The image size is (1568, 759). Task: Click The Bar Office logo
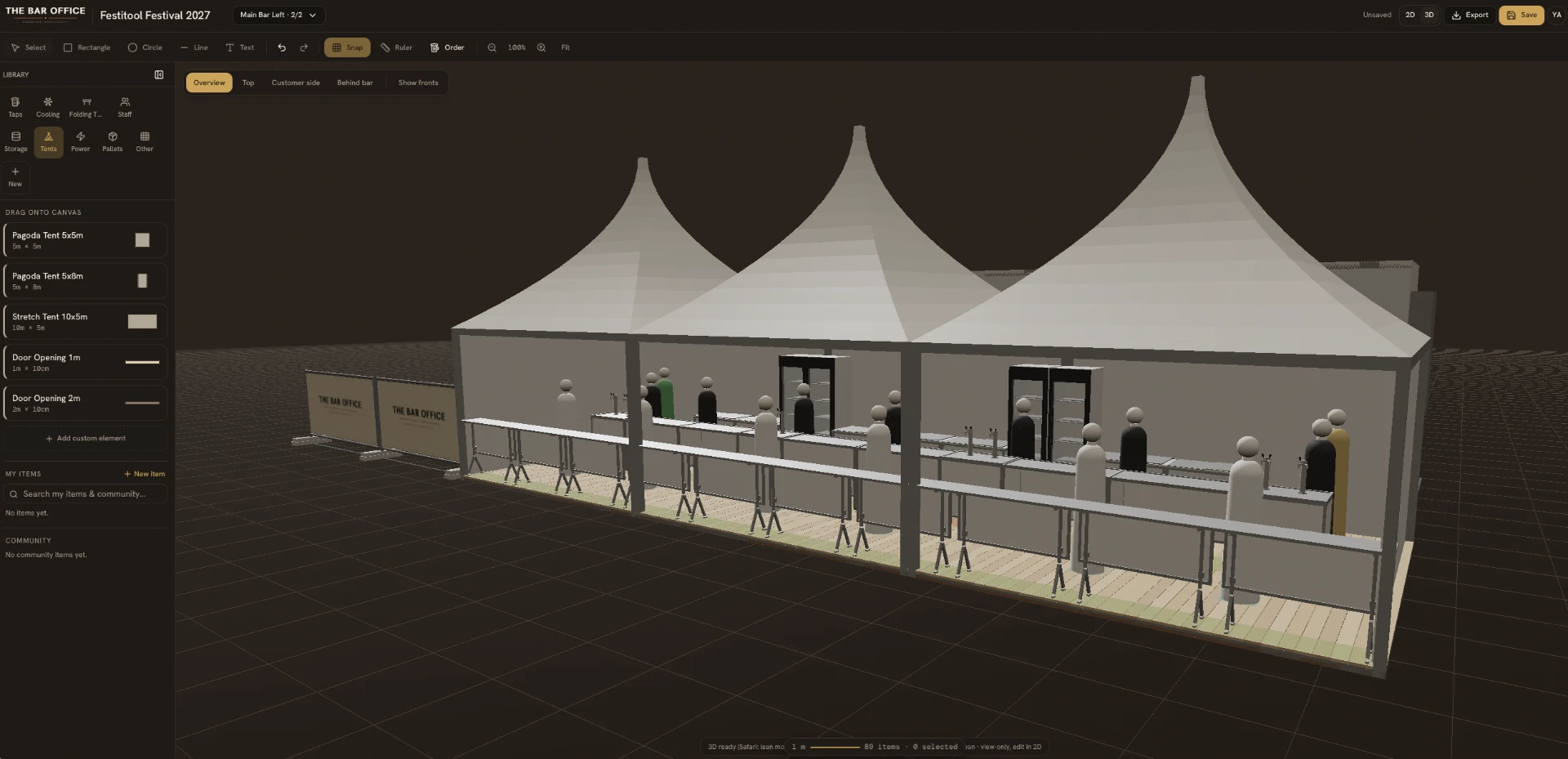(x=45, y=14)
